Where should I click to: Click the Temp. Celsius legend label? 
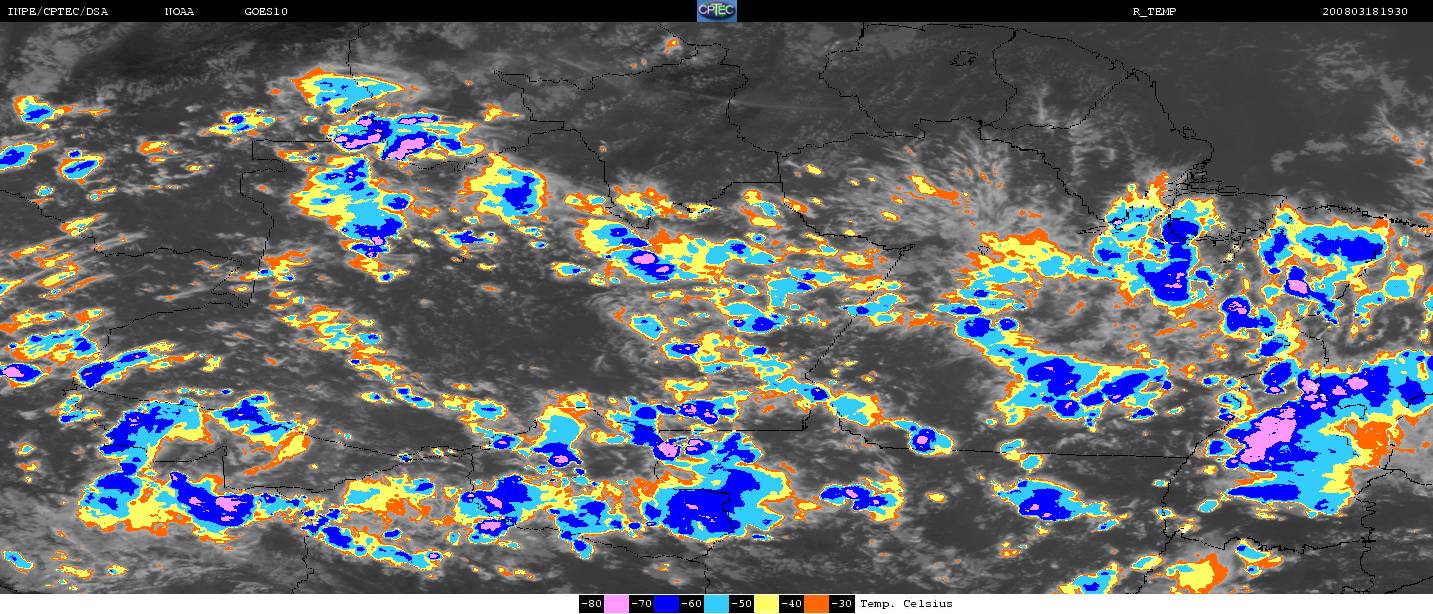[x=906, y=604]
